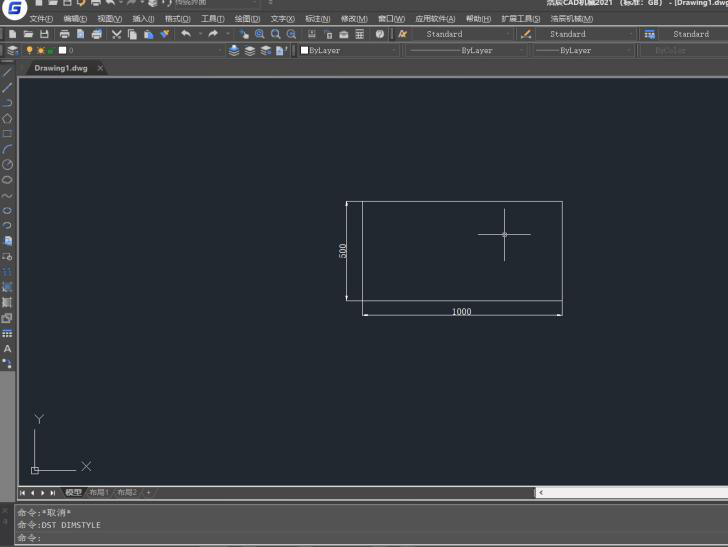Click the Save disk icon
The image size is (728, 547).
click(x=44, y=34)
